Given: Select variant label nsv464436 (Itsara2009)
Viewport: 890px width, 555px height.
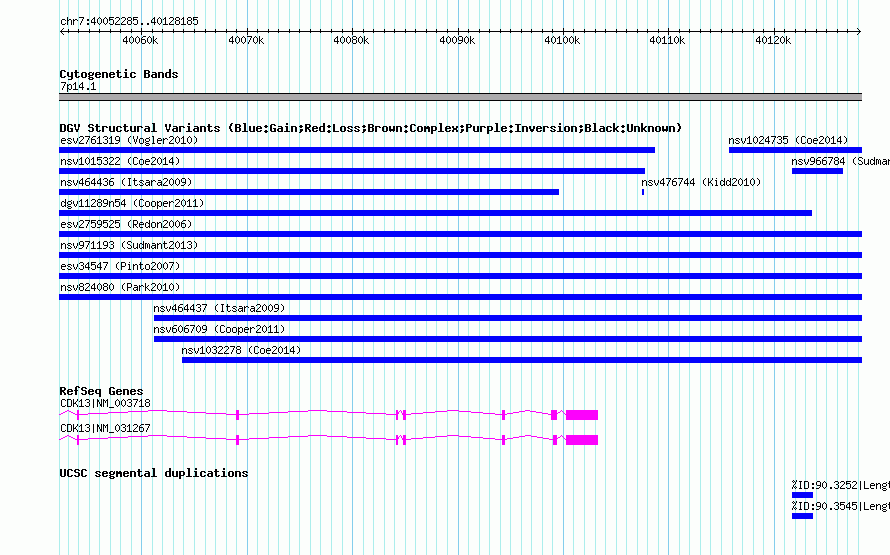Looking at the screenshot, I should [126, 182].
